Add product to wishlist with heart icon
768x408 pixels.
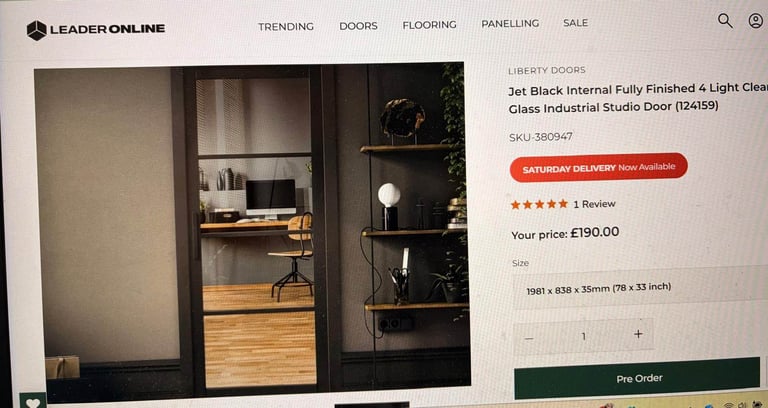[33, 402]
